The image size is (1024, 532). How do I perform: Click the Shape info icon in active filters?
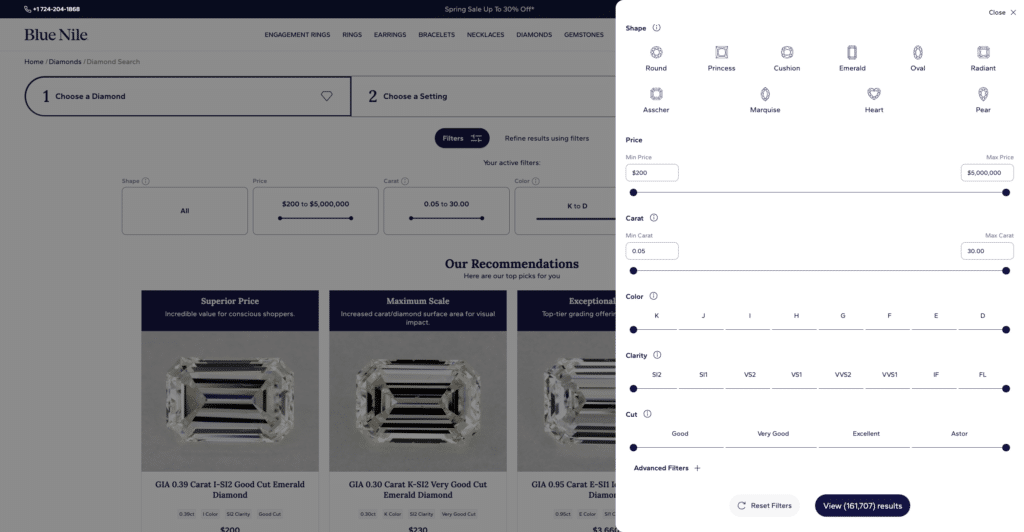(146, 181)
